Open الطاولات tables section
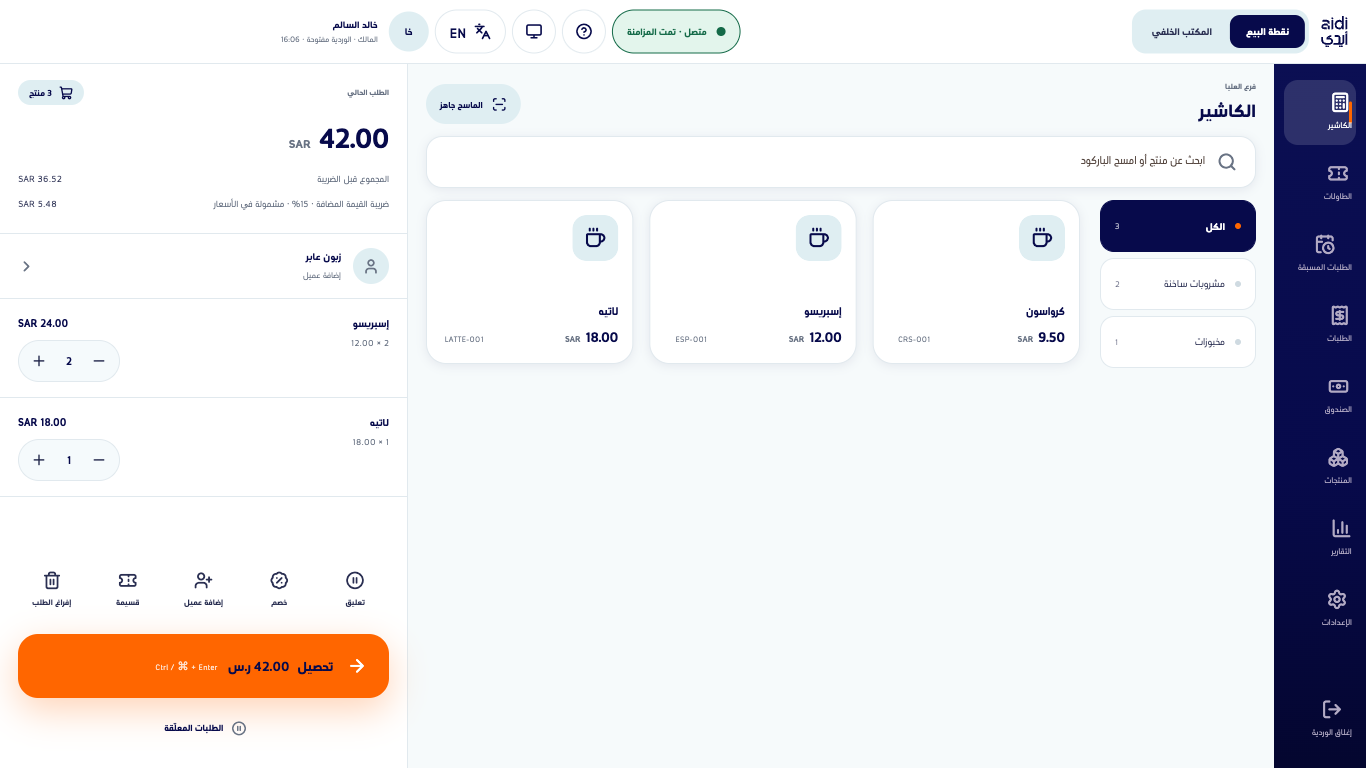Image resolution: width=1366 pixels, height=768 pixels. 1337,183
